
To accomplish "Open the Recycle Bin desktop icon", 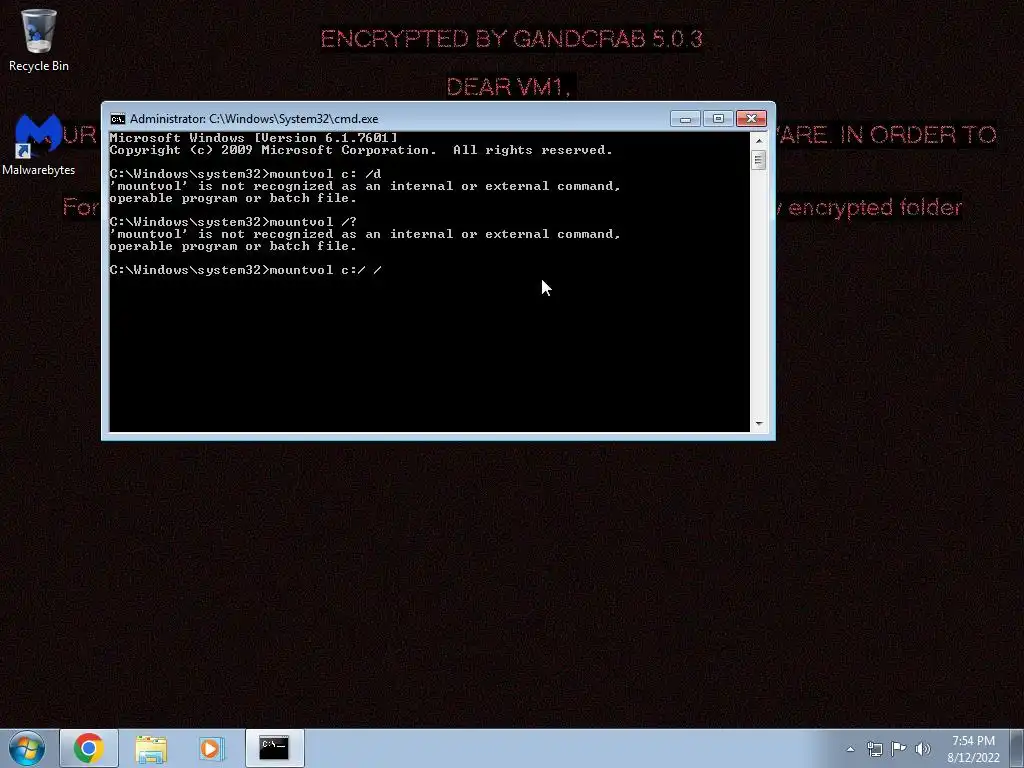I will (x=39, y=39).
